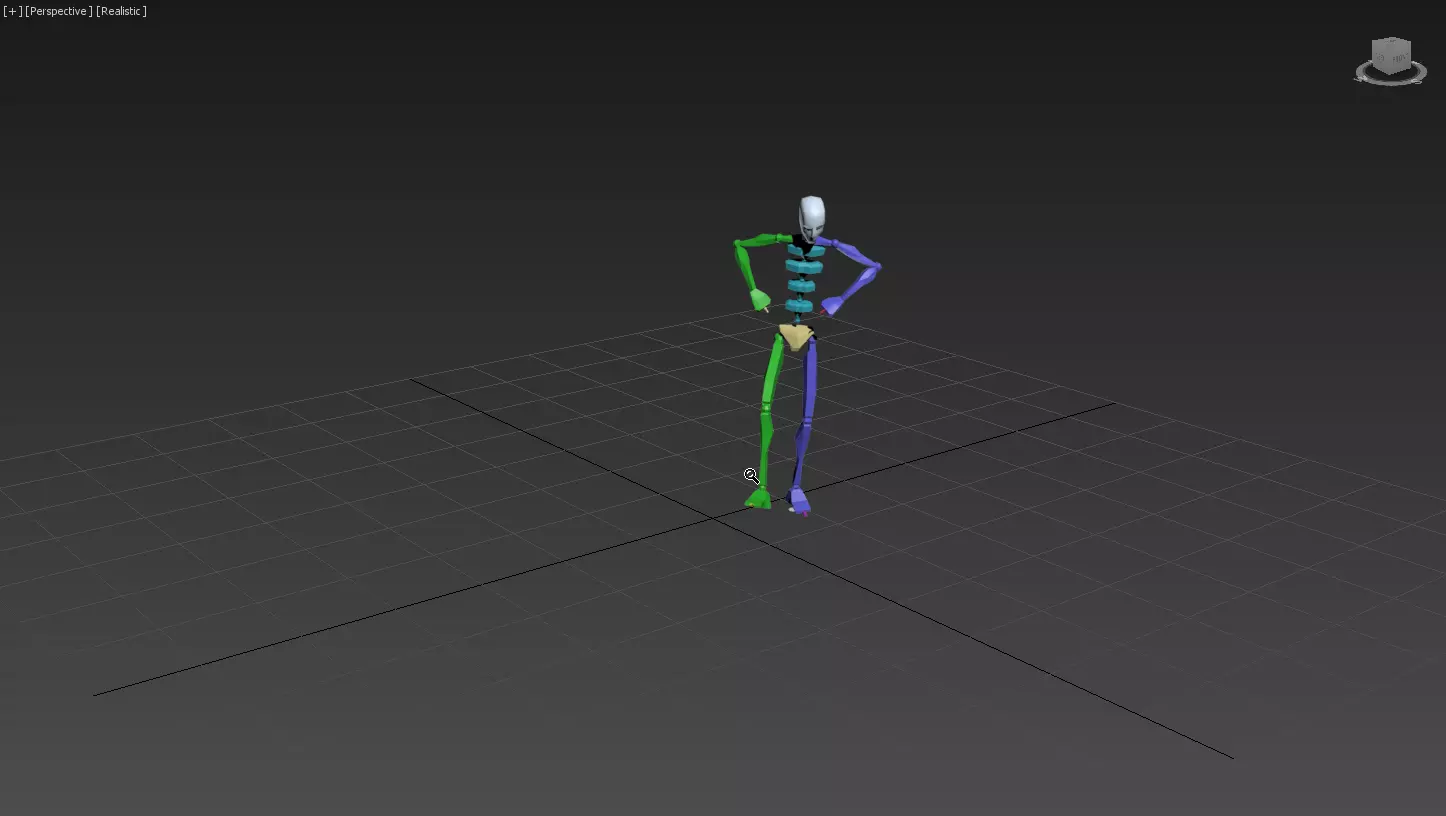Image resolution: width=1446 pixels, height=816 pixels.
Task: Select the blue thigh bone
Action: pyautogui.click(x=810, y=378)
